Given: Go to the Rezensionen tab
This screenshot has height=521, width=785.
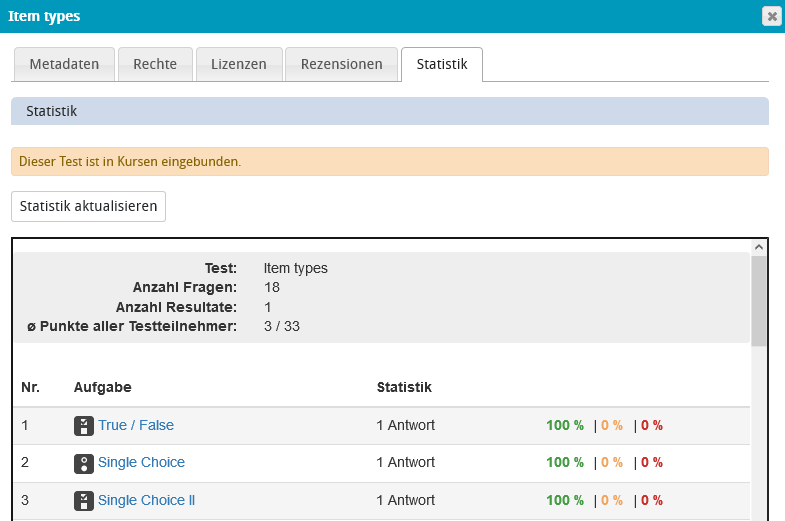Looking at the screenshot, I should [342, 64].
